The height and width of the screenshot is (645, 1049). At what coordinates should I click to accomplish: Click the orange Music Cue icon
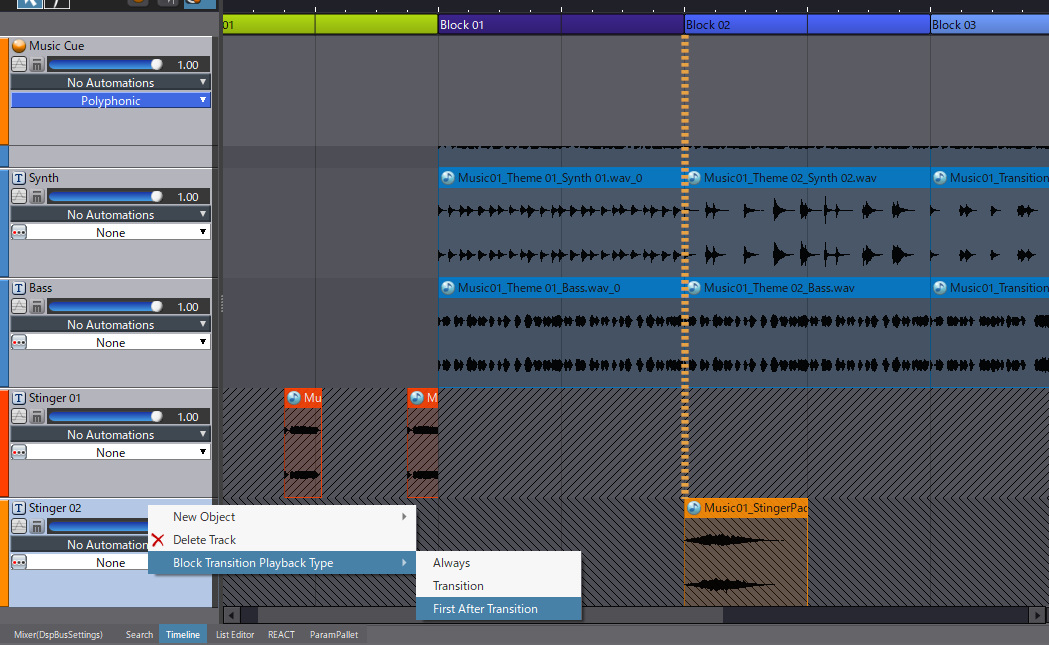[19, 45]
